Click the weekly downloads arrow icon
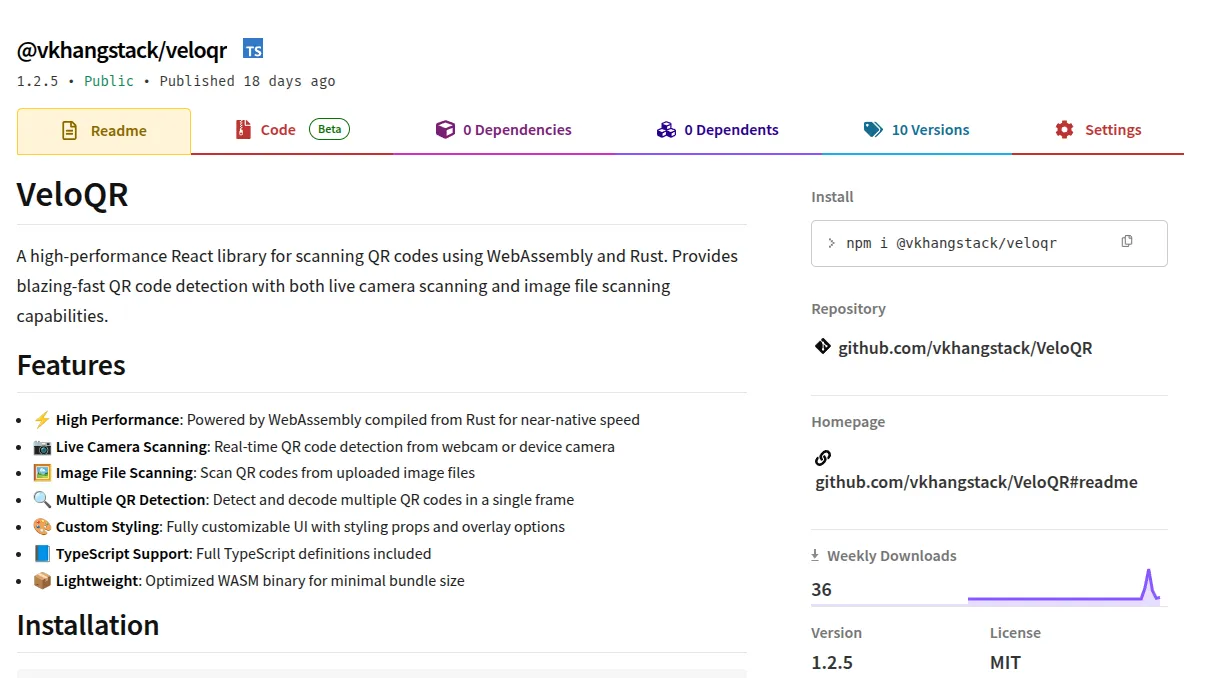This screenshot has height=678, width=1216. pos(815,555)
